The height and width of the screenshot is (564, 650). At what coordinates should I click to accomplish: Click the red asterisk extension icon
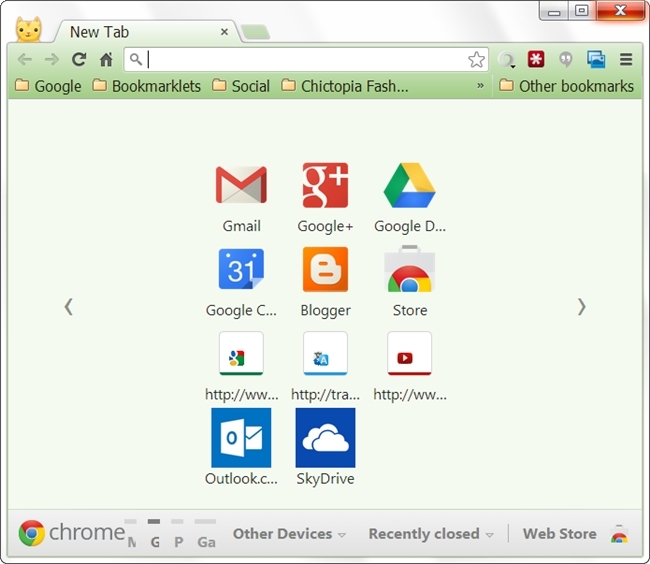536,59
